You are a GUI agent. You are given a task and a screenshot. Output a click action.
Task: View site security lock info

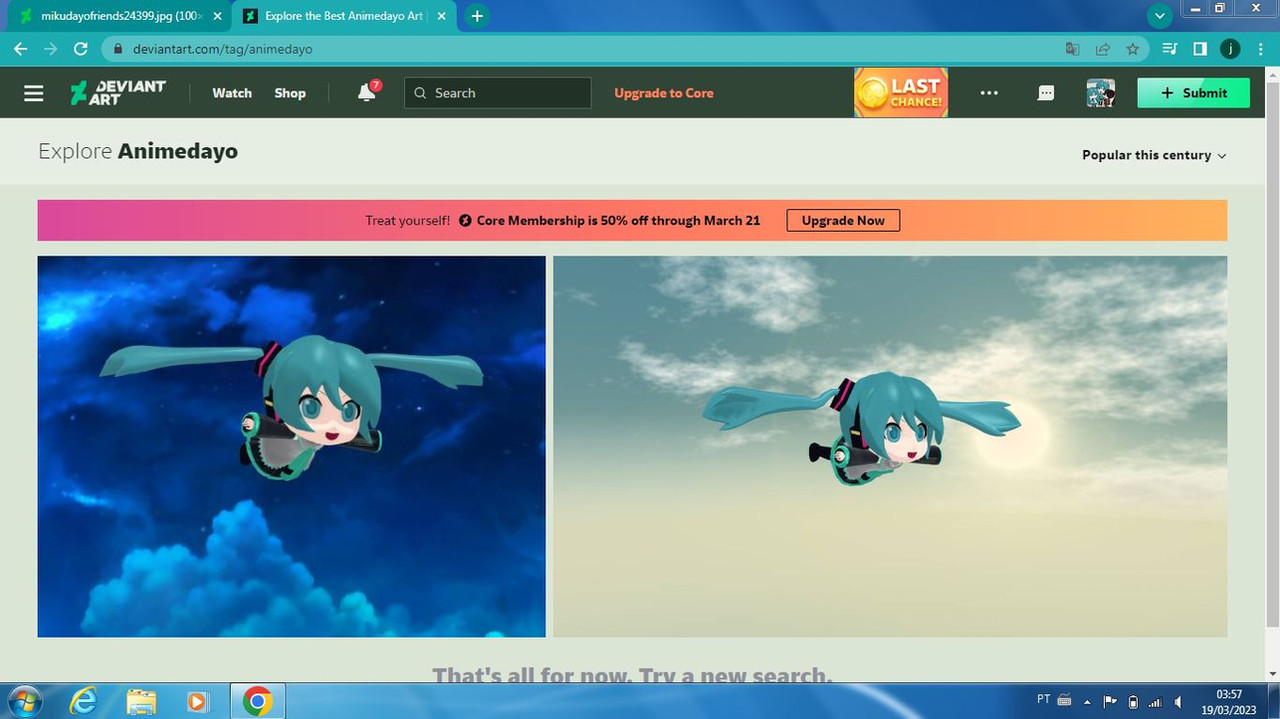[x=118, y=48]
